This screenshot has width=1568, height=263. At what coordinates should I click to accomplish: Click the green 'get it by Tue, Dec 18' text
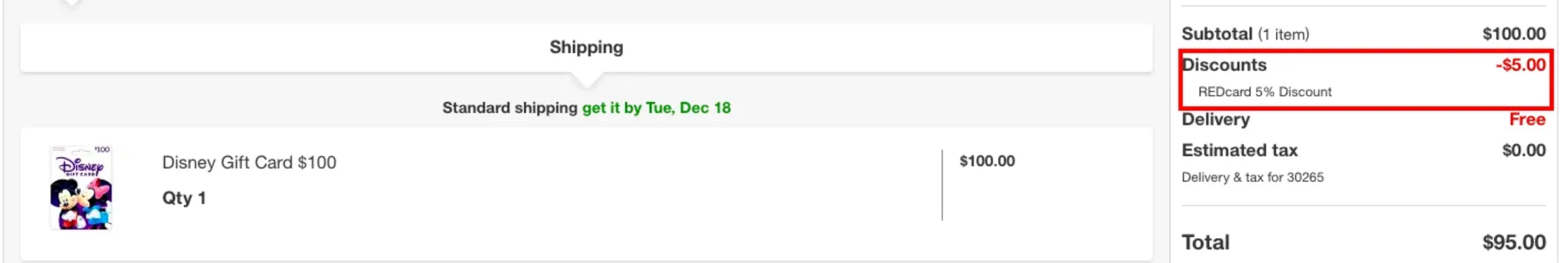[656, 108]
